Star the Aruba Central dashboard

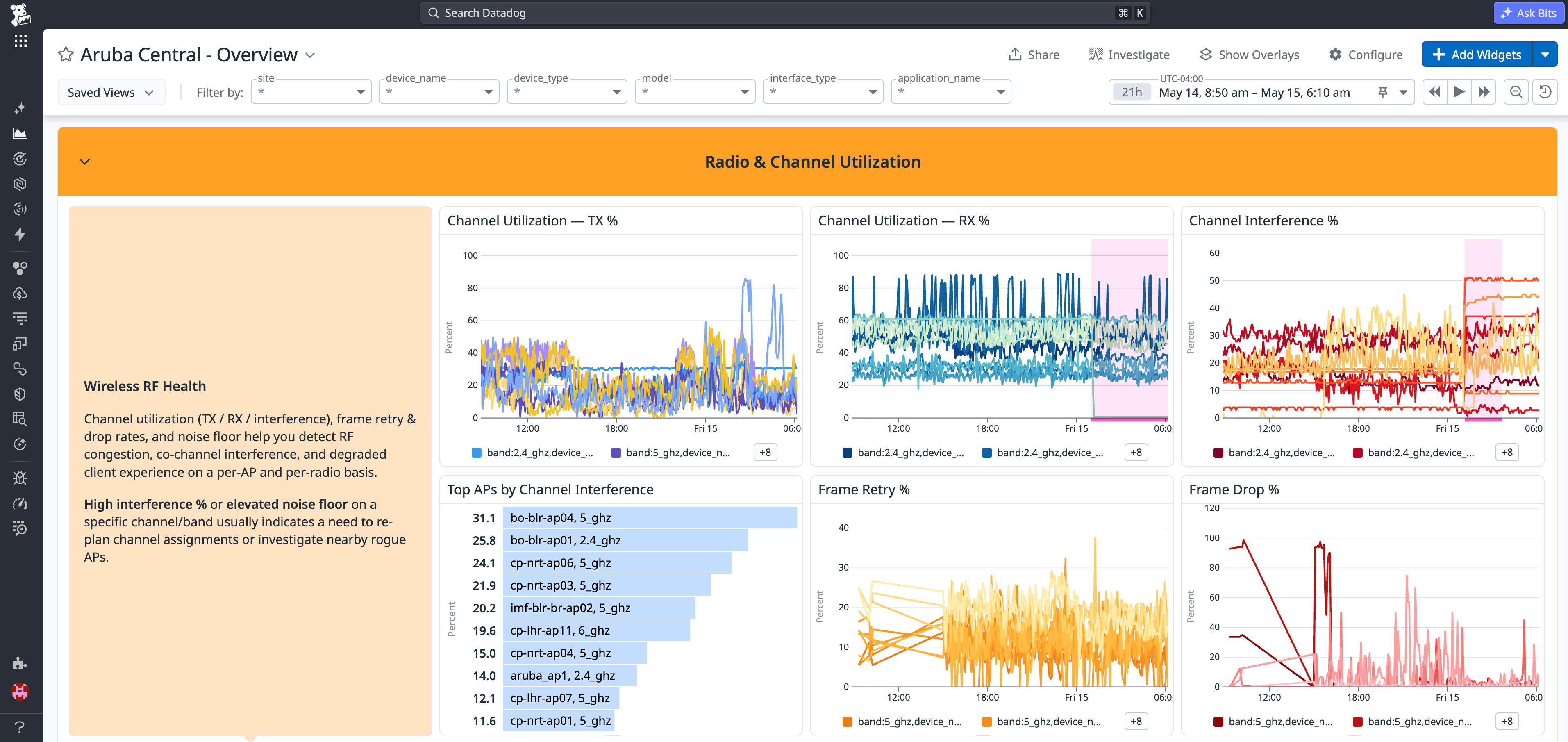[66, 55]
